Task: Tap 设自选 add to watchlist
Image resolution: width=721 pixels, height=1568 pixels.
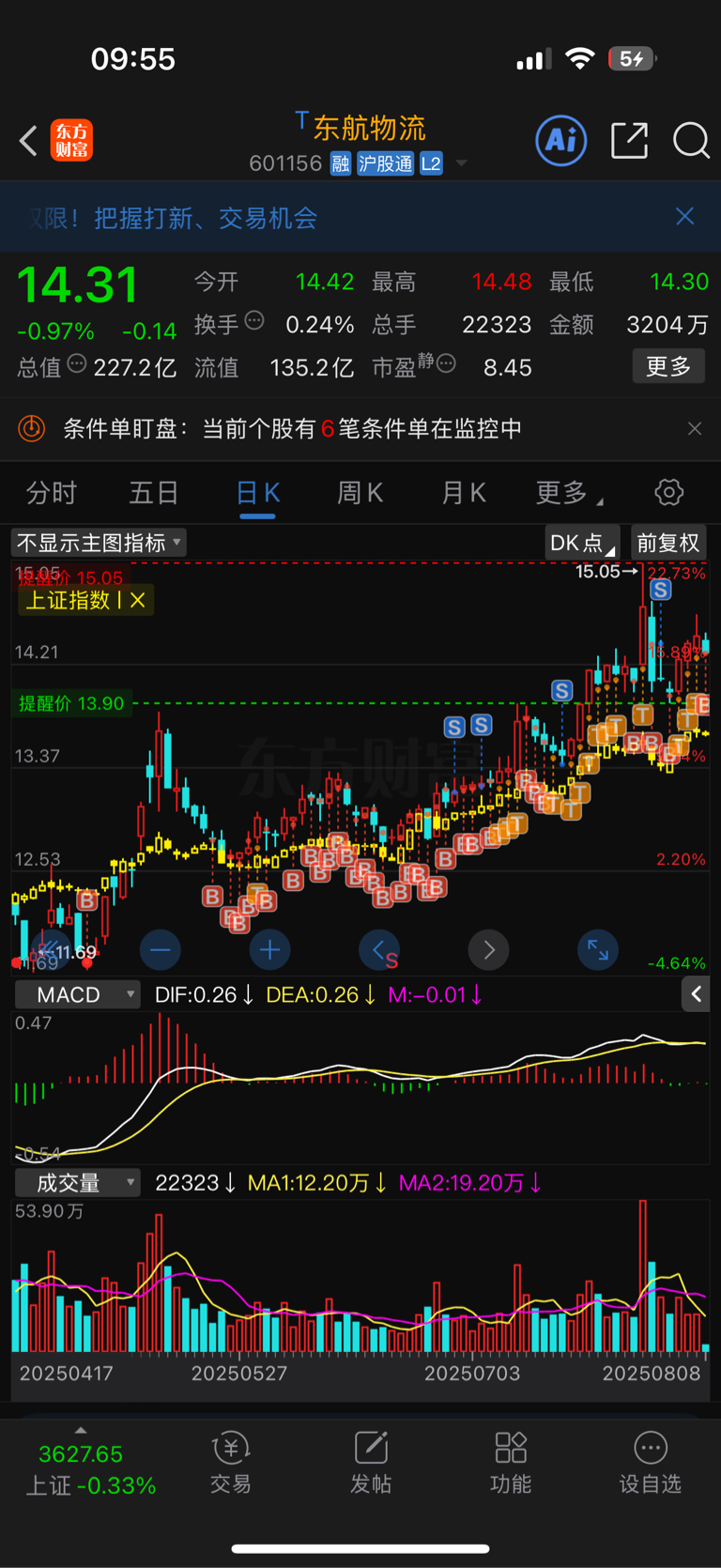Action: [x=651, y=1463]
